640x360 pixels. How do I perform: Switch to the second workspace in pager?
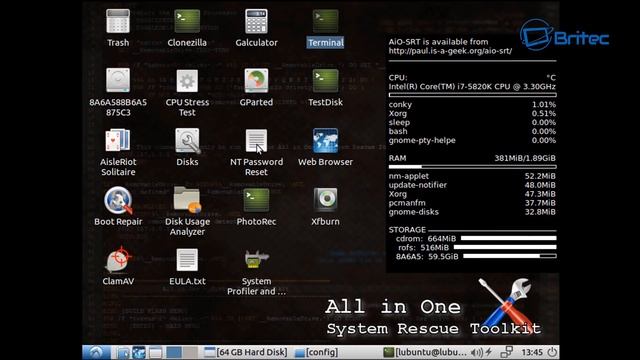(x=190, y=352)
